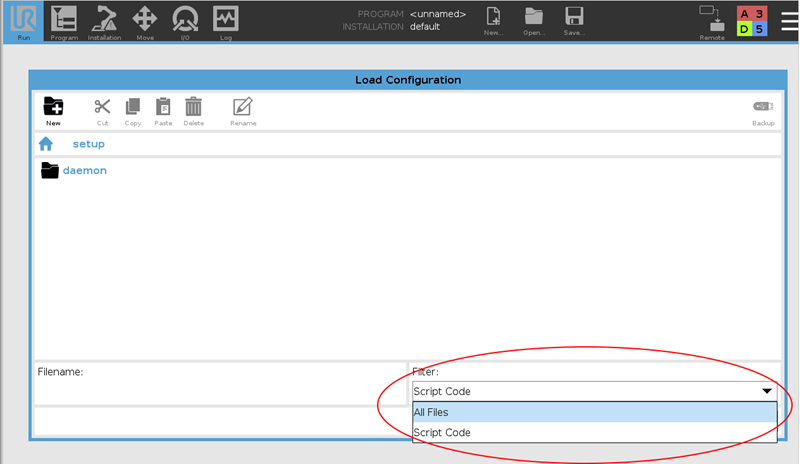This screenshot has height=464, width=800.
Task: Click the Backup USB icon
Action: click(x=763, y=111)
